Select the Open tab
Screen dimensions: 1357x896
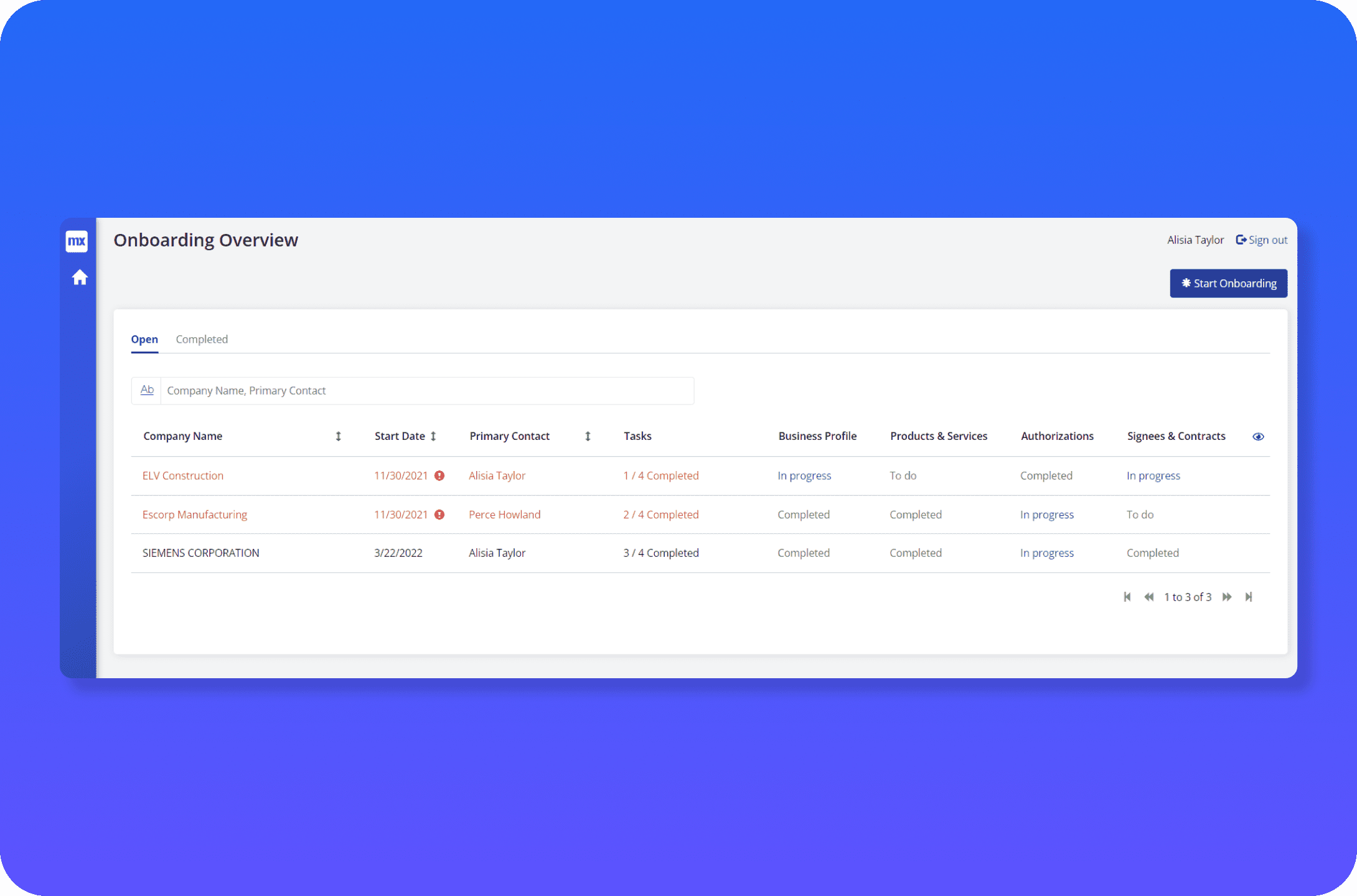(144, 339)
